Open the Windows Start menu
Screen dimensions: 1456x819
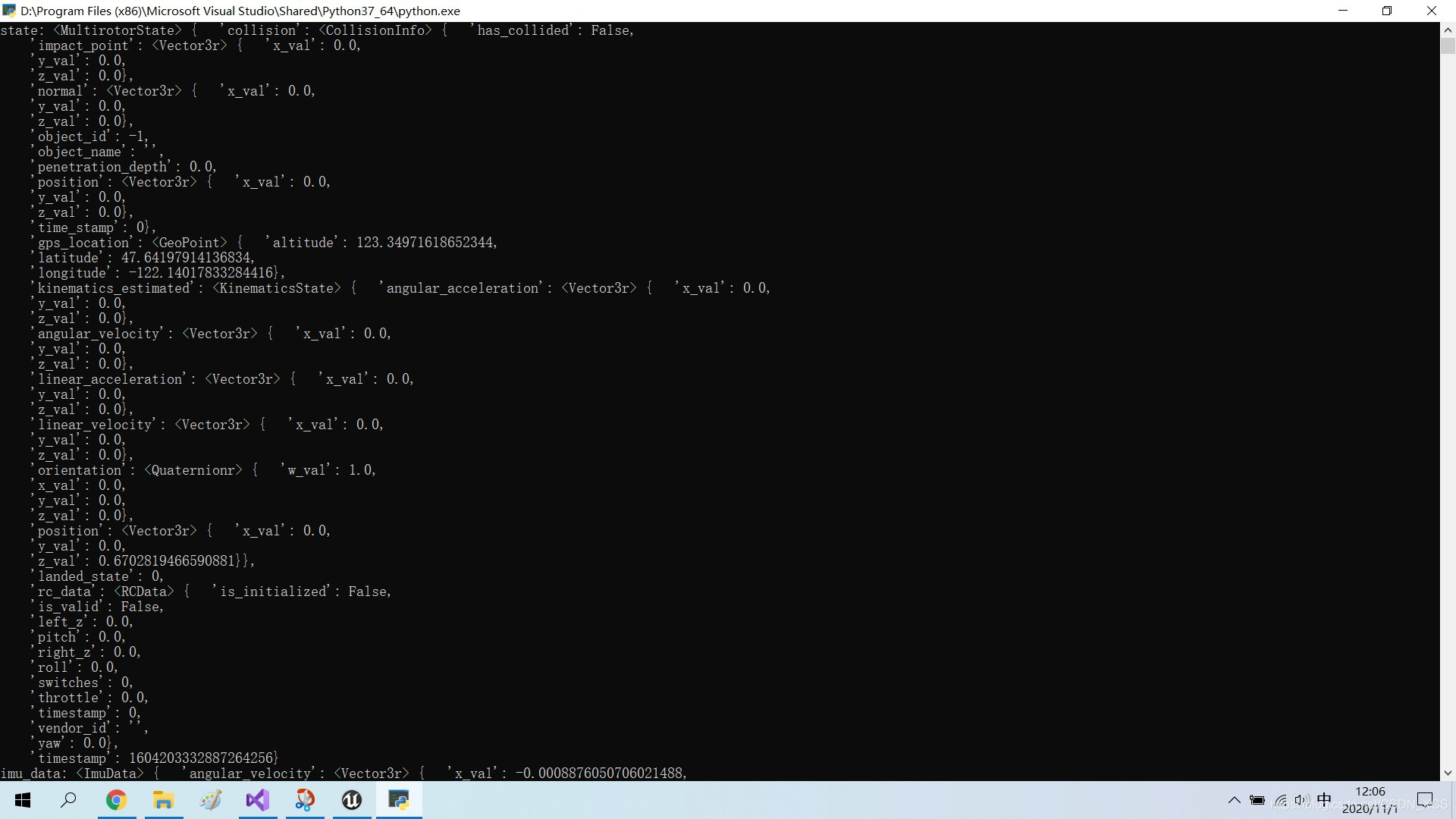pos(23,800)
